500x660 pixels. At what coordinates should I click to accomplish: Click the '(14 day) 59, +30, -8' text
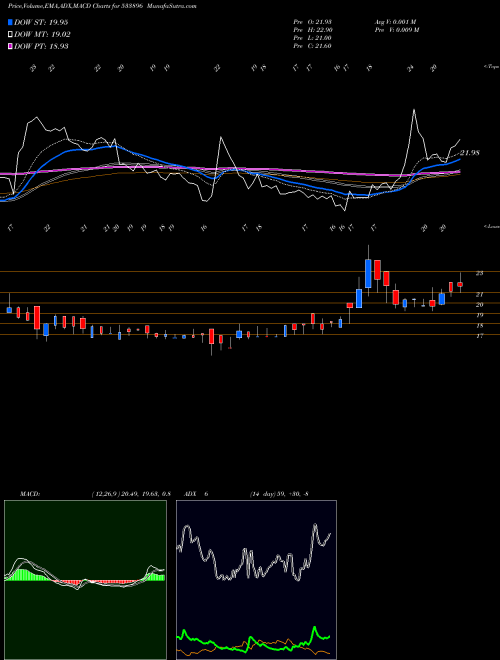click(279, 494)
